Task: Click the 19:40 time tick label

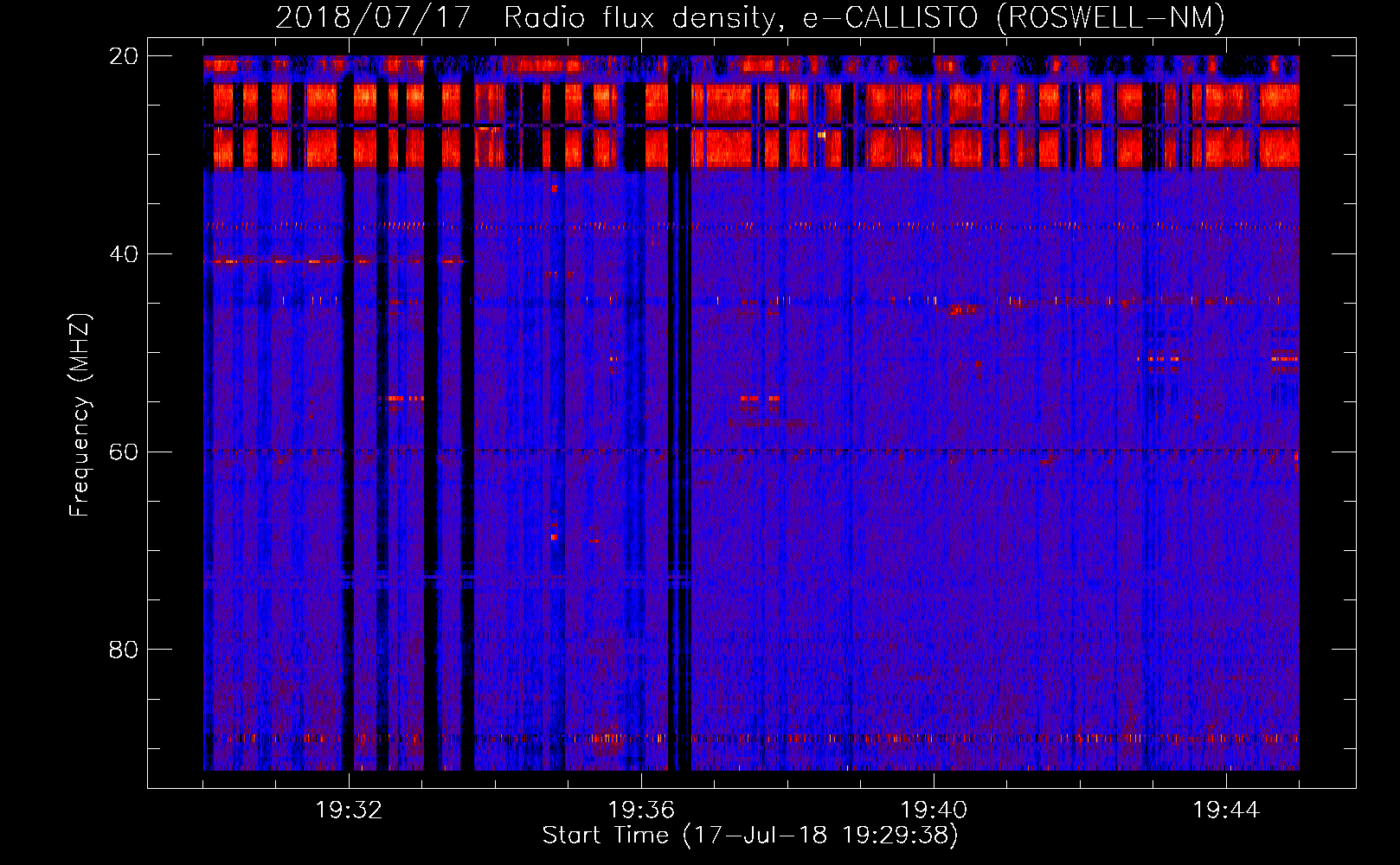Action: pos(934,811)
